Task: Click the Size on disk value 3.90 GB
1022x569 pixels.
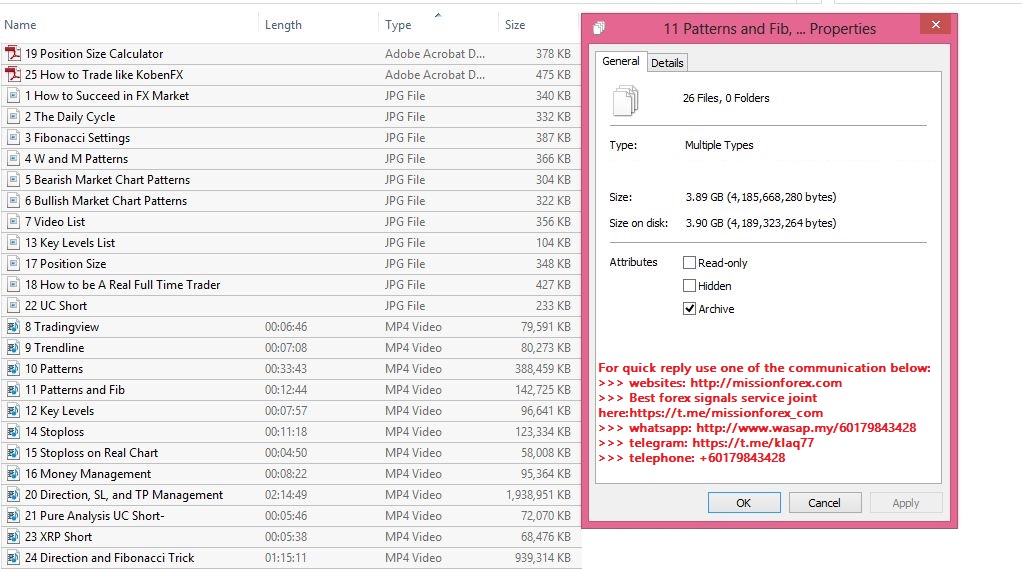Action: point(761,223)
